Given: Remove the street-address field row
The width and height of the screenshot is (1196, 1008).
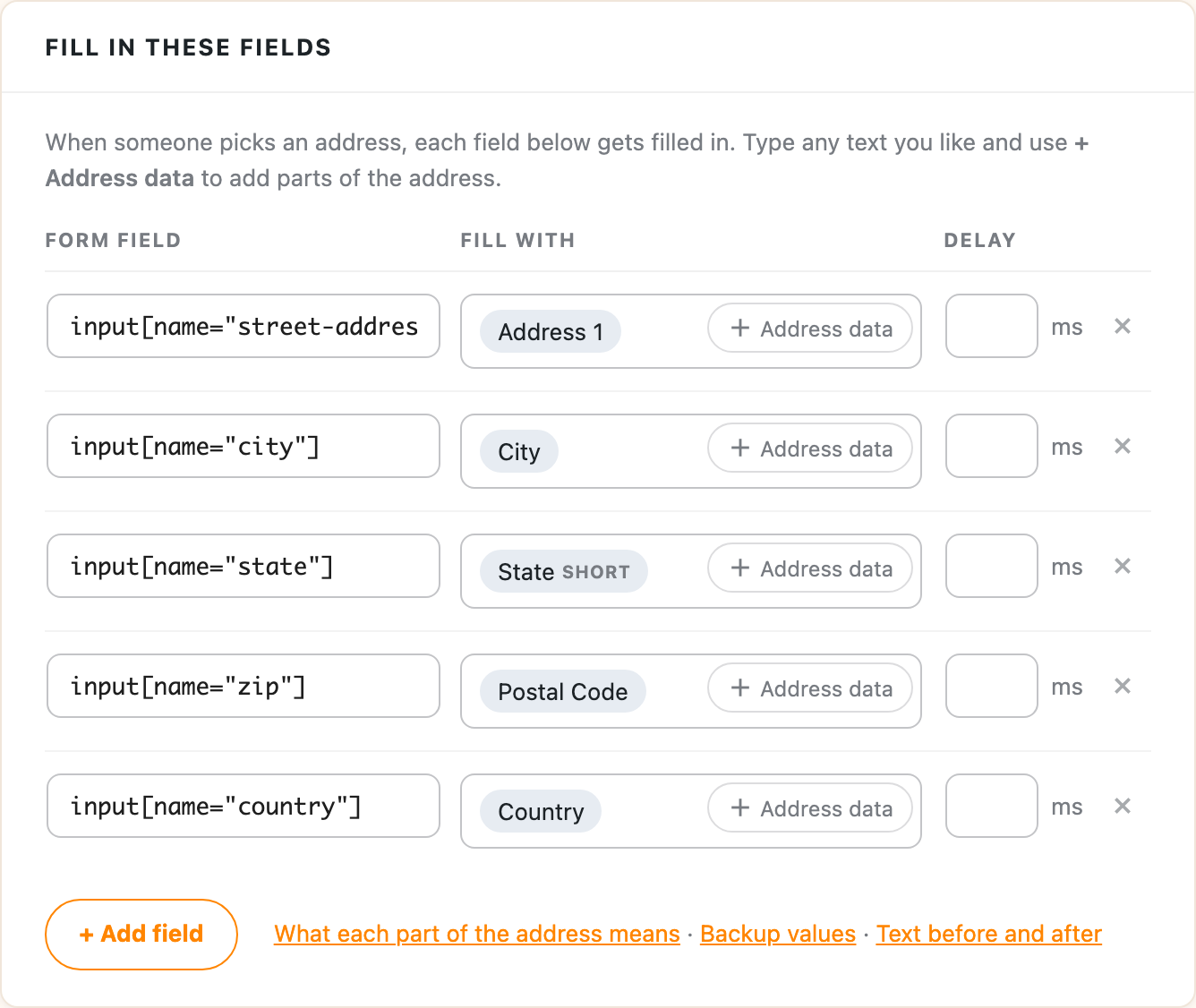Looking at the screenshot, I should click(x=1123, y=327).
